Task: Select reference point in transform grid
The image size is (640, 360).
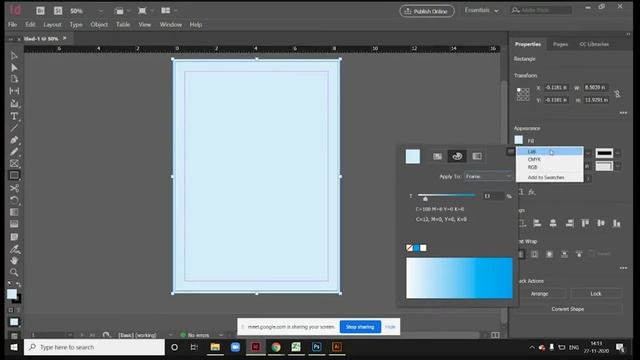Action: point(523,94)
